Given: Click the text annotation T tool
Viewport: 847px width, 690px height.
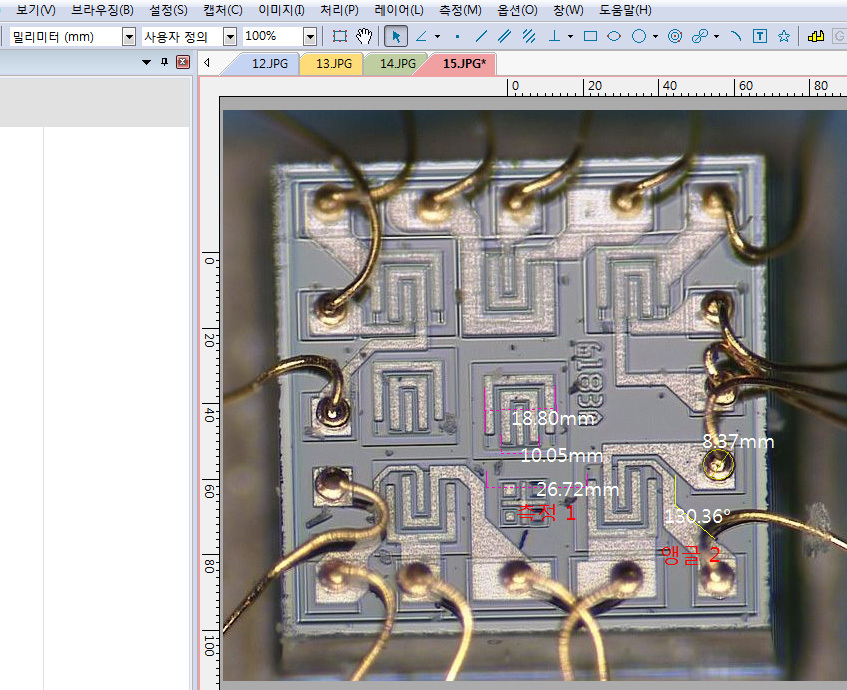Looking at the screenshot, I should (760, 36).
